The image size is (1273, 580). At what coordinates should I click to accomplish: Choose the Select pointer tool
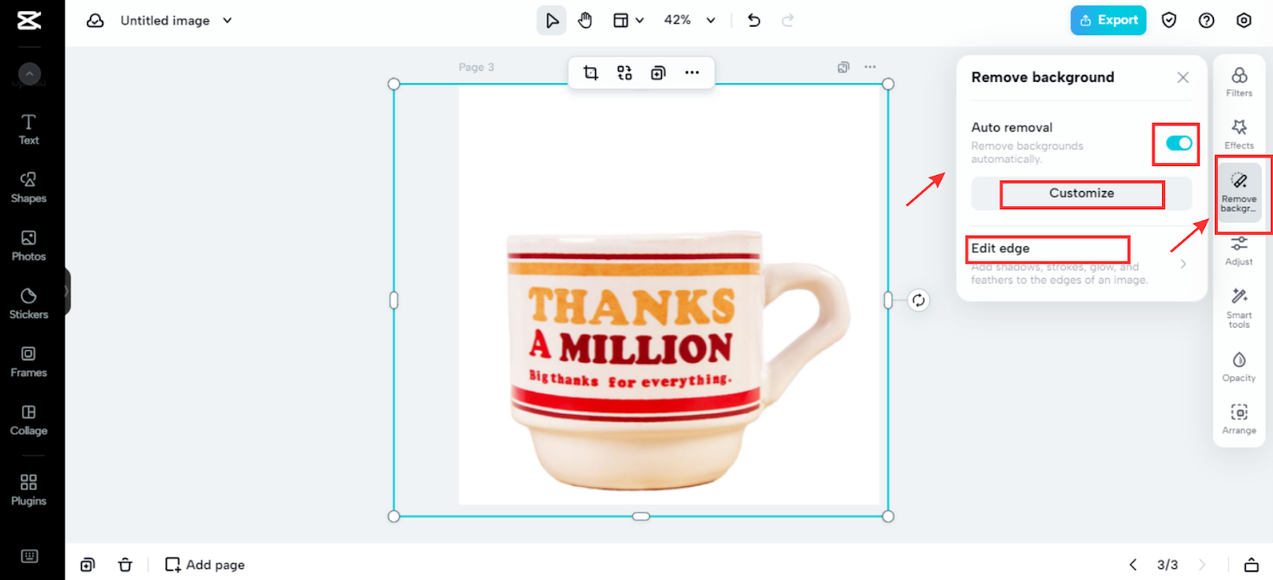point(551,20)
